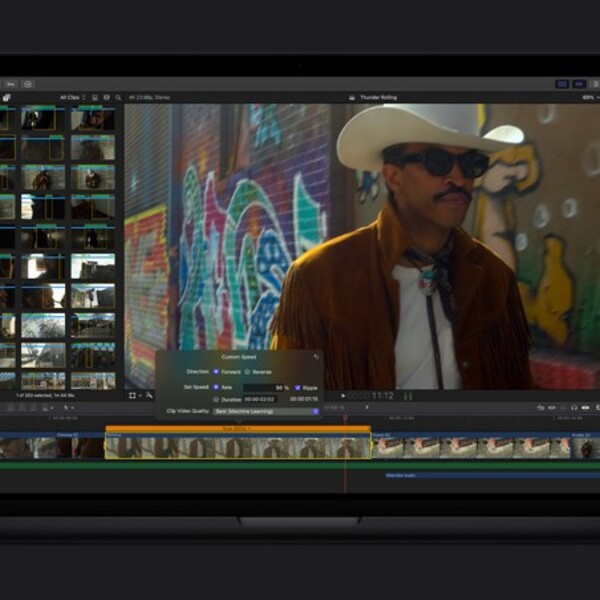Click the viewer play button
Image resolution: width=600 pixels, height=600 pixels.
pyautogui.click(x=343, y=396)
